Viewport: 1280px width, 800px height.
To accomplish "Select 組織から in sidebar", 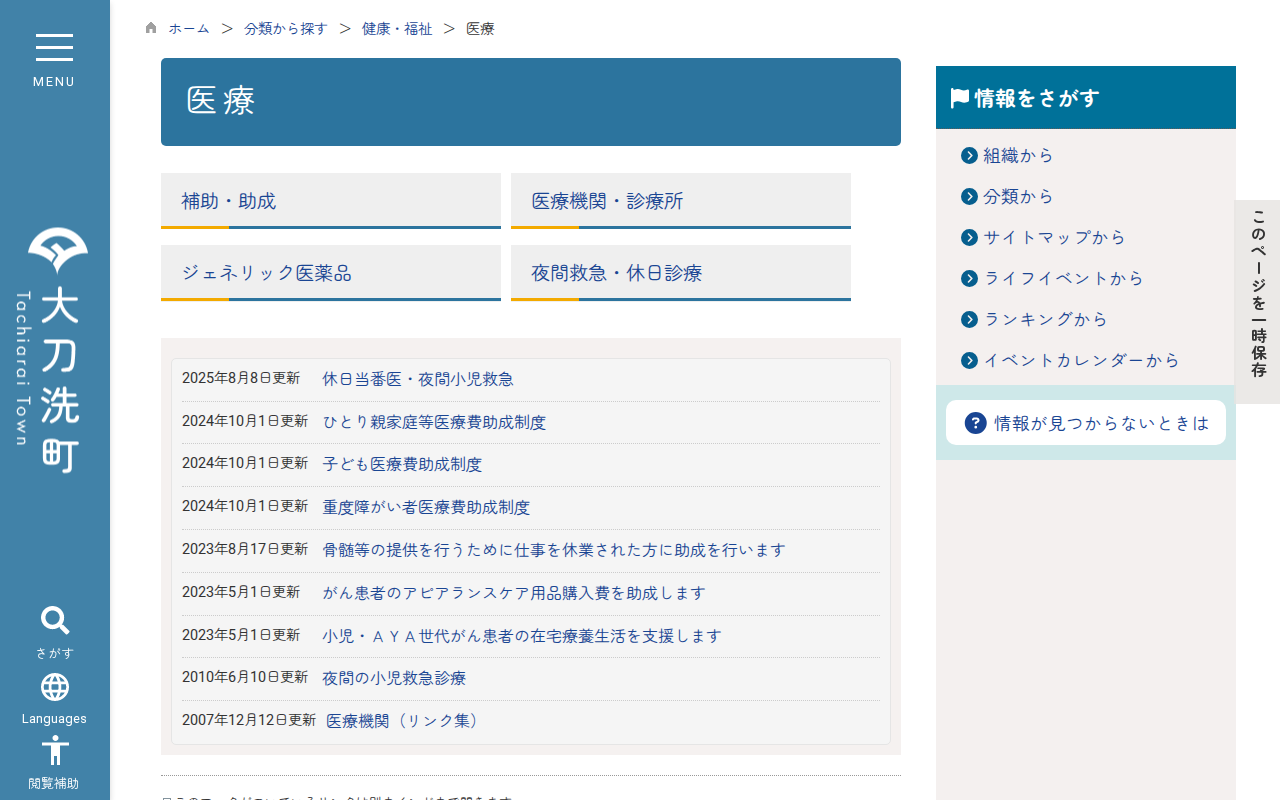I will pos(1018,155).
